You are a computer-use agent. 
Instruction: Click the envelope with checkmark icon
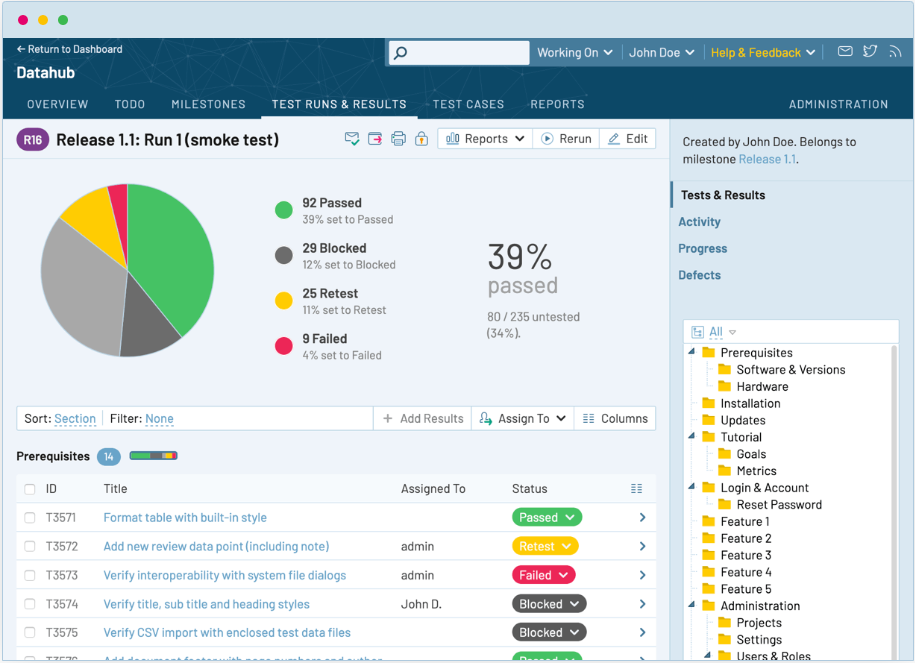352,139
